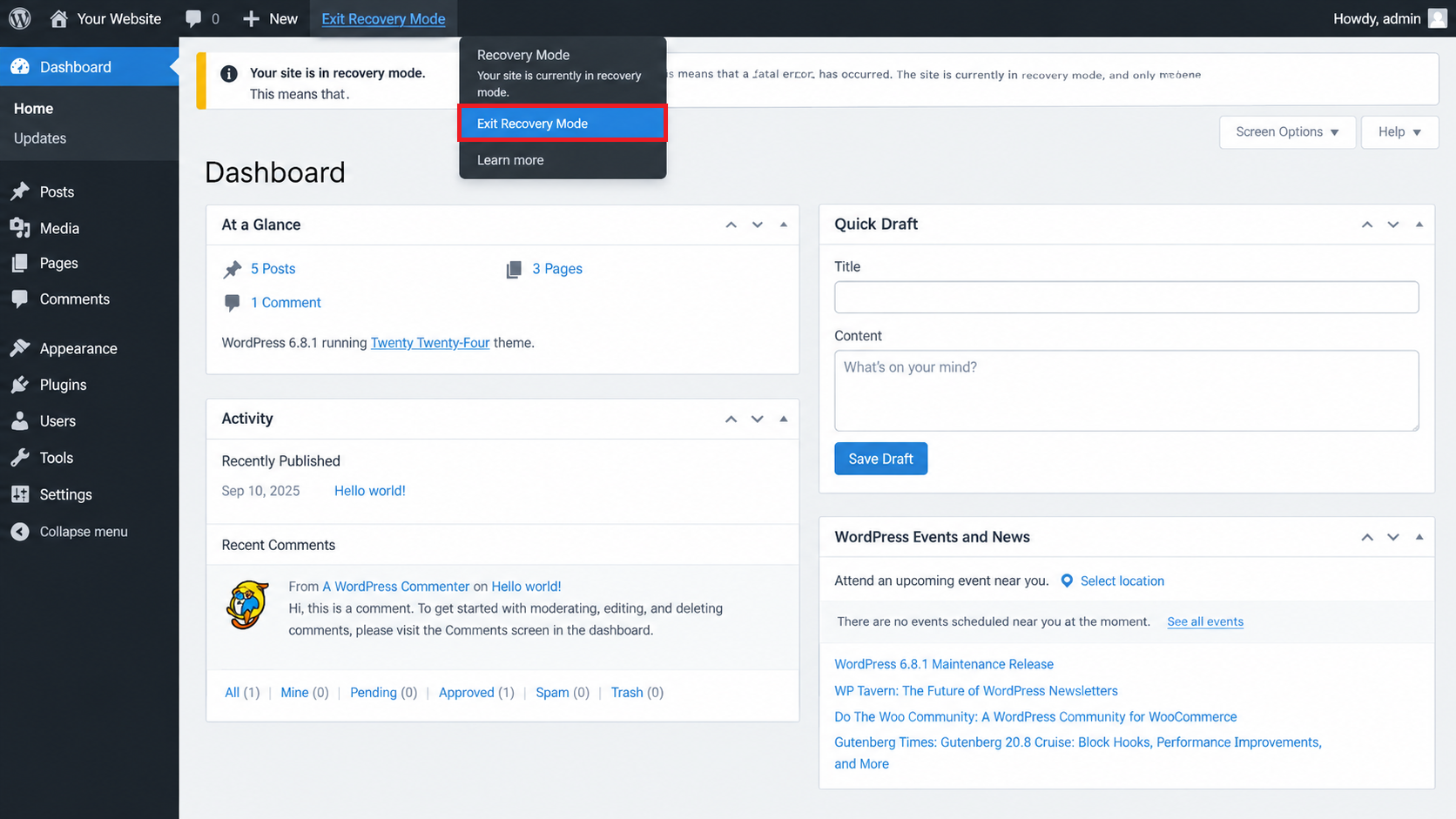Click the Pages icon in sidebar
The width and height of the screenshot is (1456, 819).
click(20, 263)
